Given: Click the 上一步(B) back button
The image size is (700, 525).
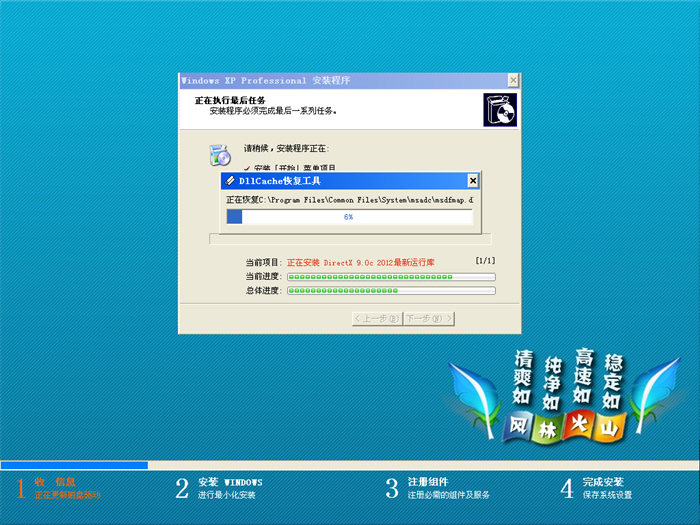Looking at the screenshot, I should [377, 319].
